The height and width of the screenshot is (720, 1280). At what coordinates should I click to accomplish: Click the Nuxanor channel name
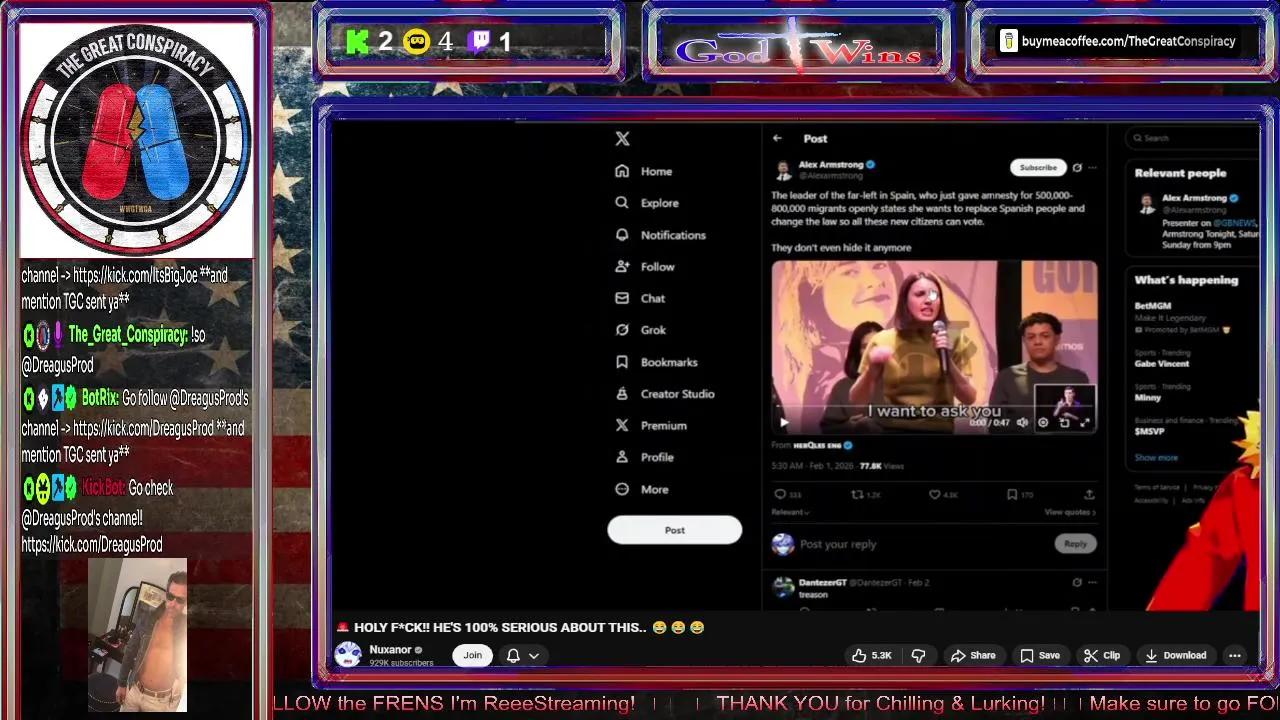click(x=390, y=650)
